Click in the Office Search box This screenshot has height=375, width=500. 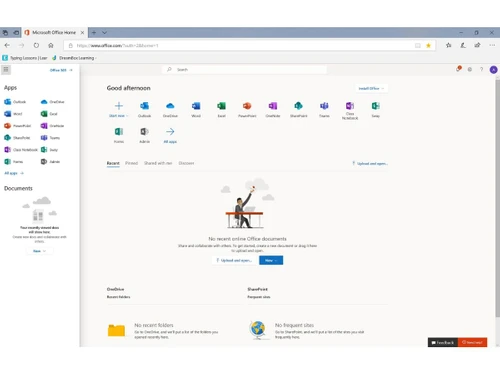click(x=245, y=70)
